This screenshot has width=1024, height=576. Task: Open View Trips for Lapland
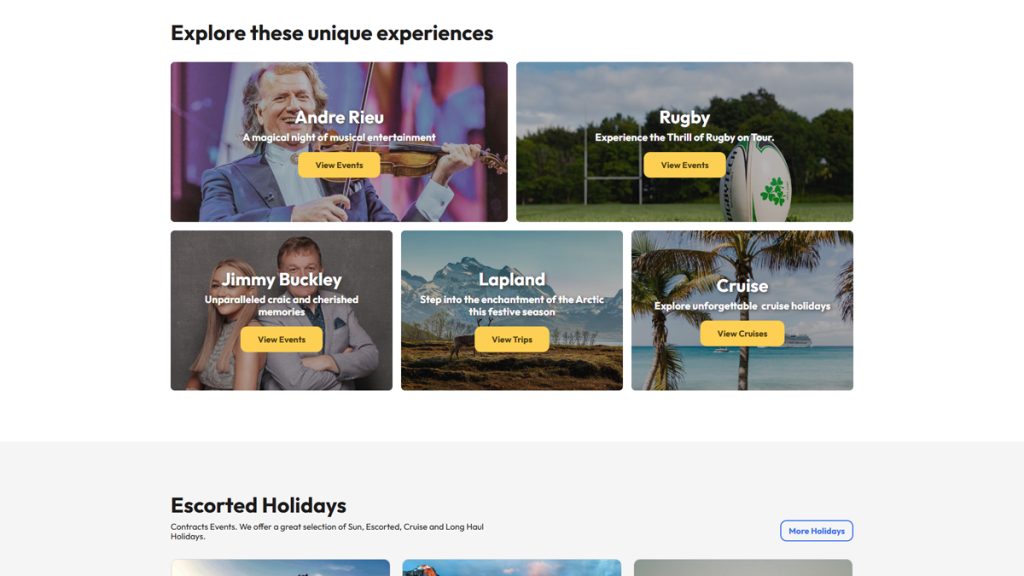(512, 340)
